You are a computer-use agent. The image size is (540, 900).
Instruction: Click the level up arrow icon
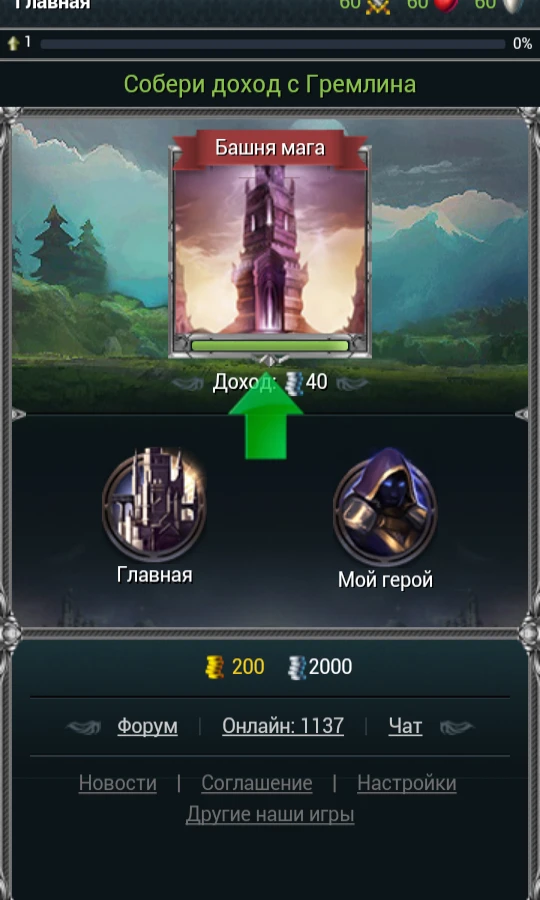(14, 44)
